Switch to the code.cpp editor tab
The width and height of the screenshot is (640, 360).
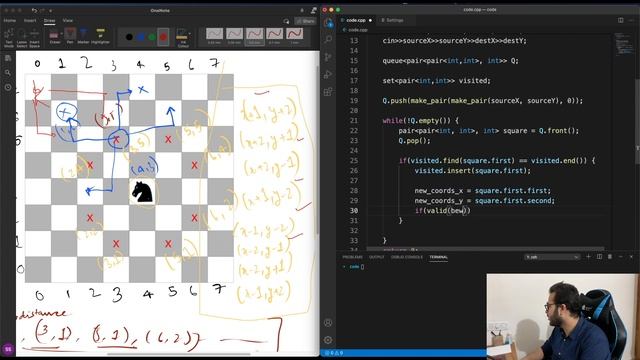pos(356,20)
